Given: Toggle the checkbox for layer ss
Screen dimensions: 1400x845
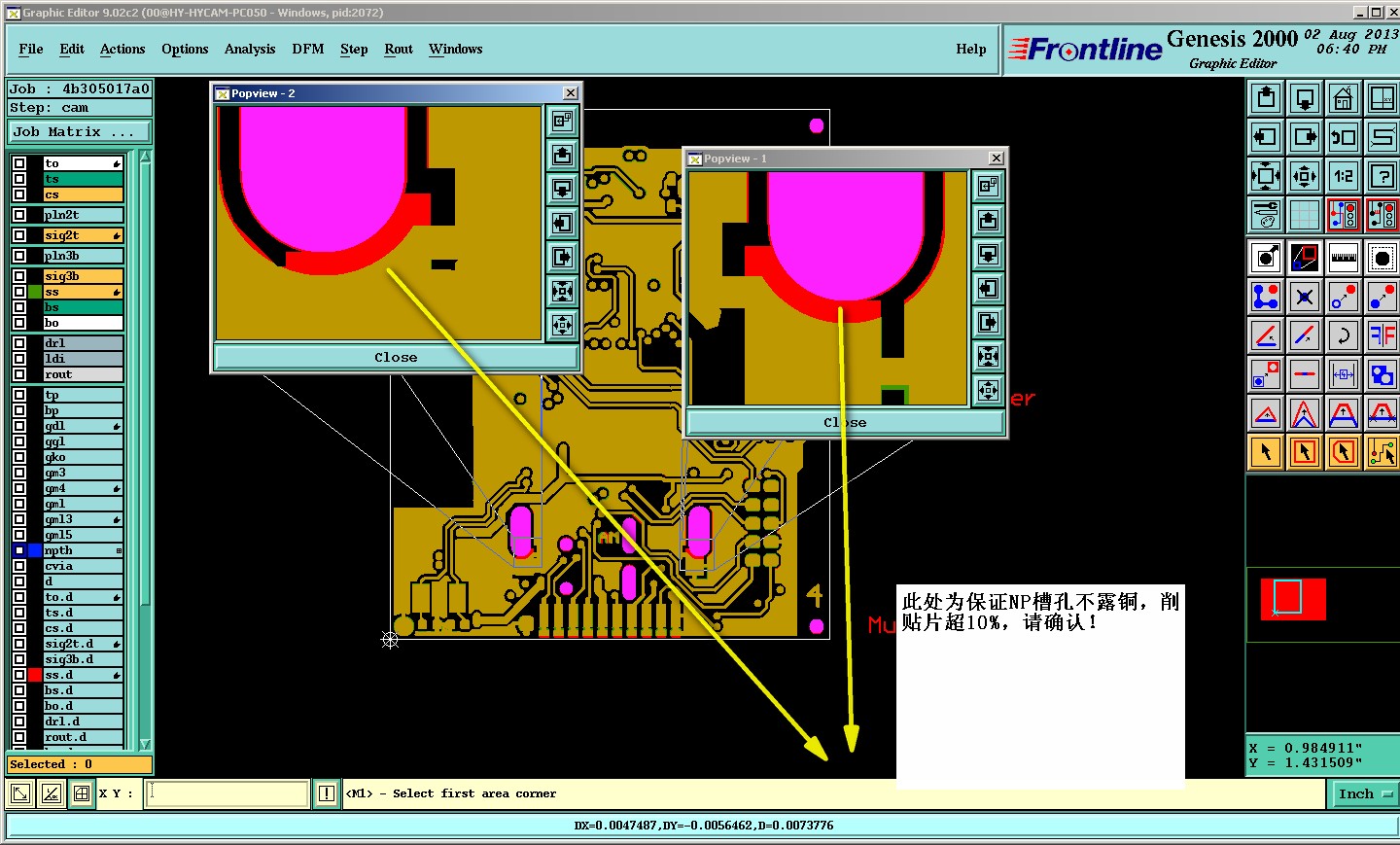Looking at the screenshot, I should coord(19,292).
